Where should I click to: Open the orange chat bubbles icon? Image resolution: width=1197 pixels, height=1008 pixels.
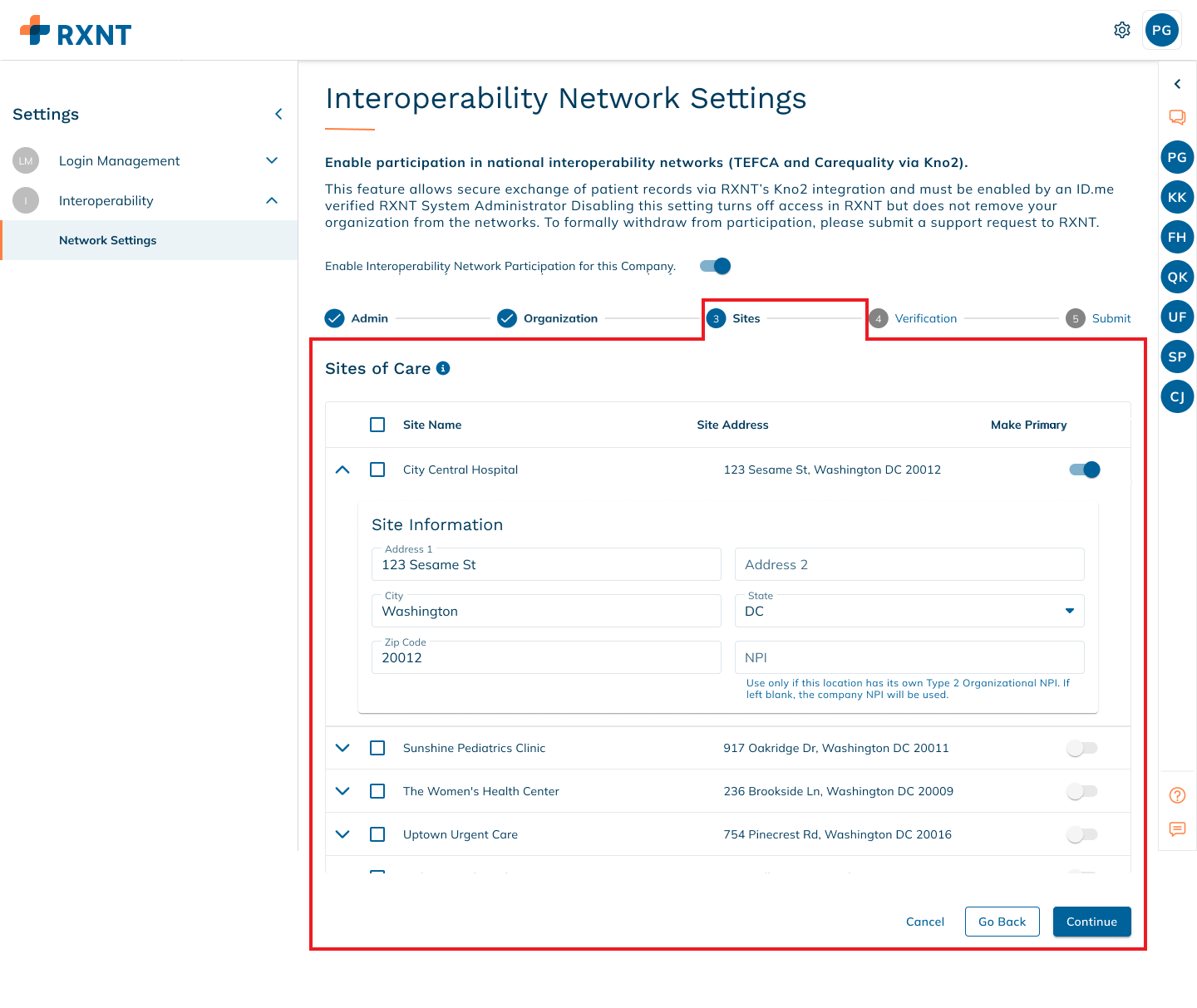coord(1177,117)
